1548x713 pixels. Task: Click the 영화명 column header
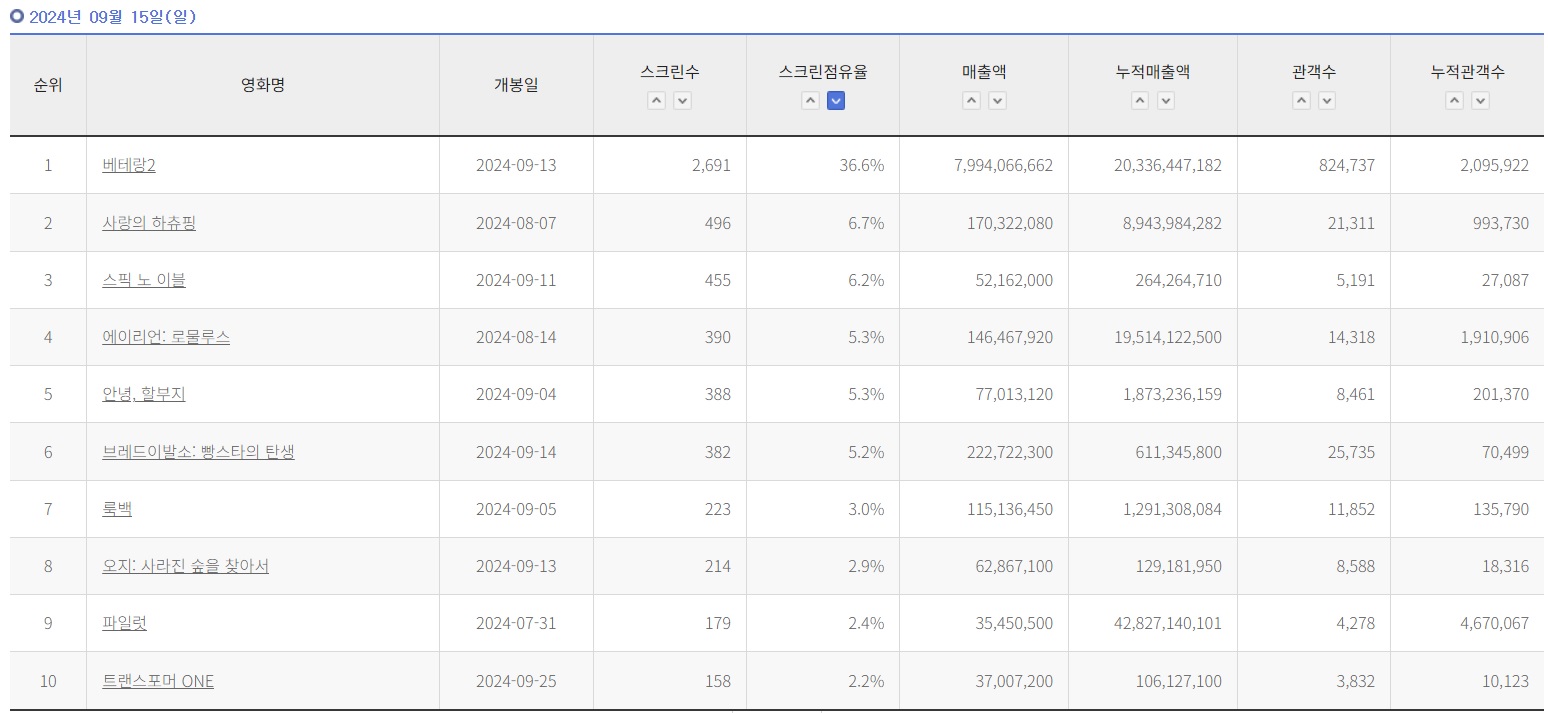click(263, 85)
